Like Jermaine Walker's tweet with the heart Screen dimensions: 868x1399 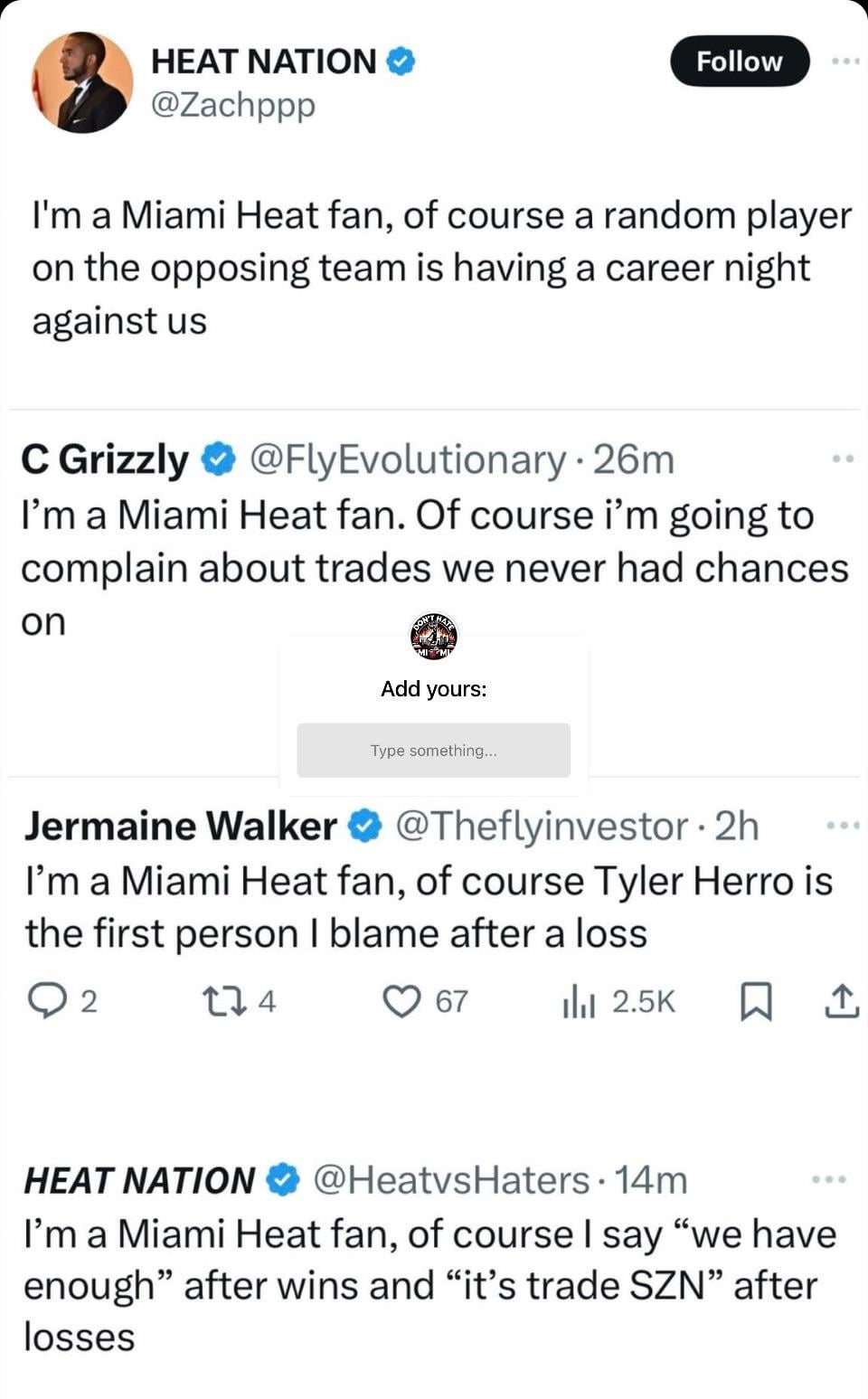(401, 1001)
